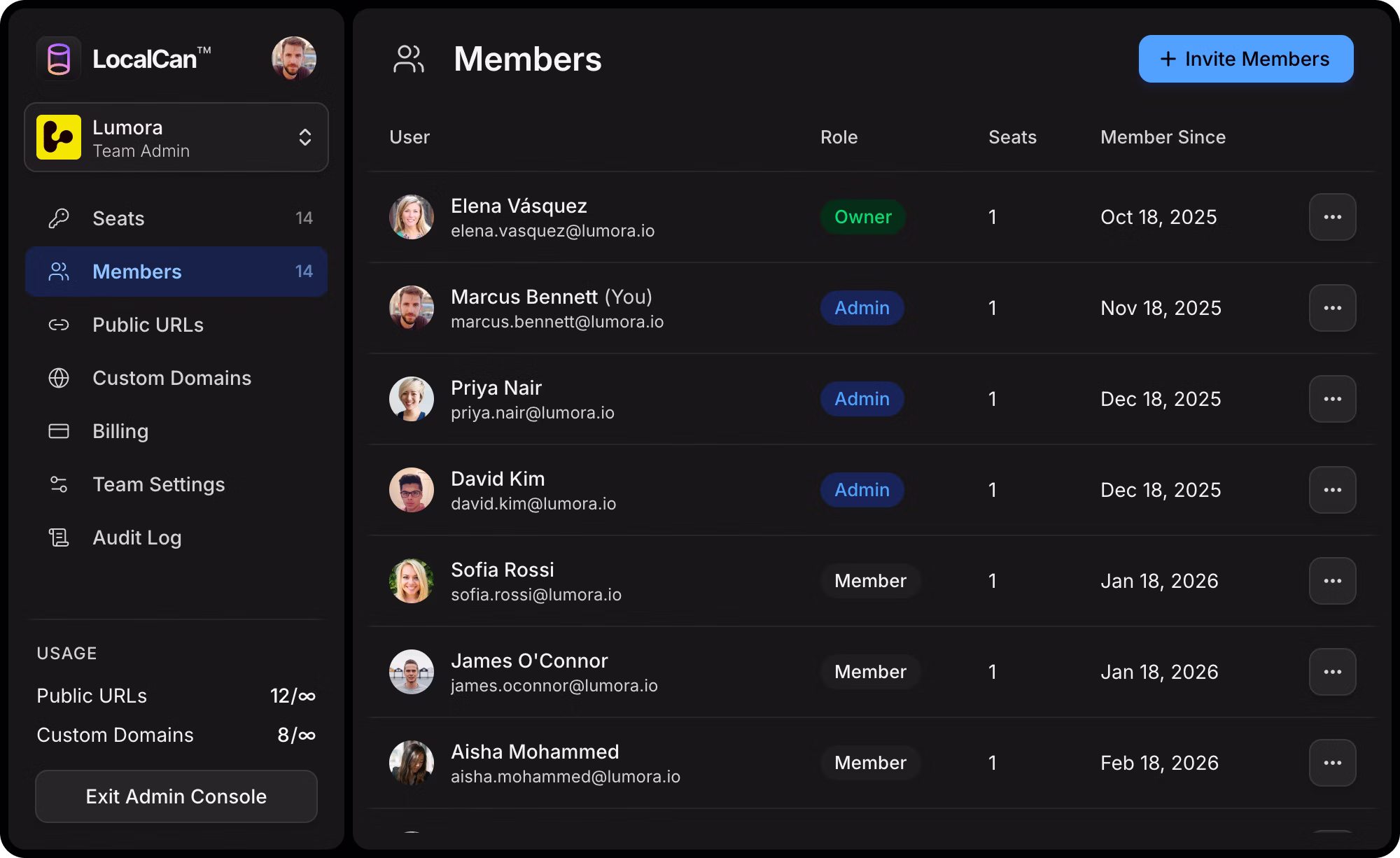
Task: Click the LocalCan cylinder logo icon
Action: tap(59, 59)
